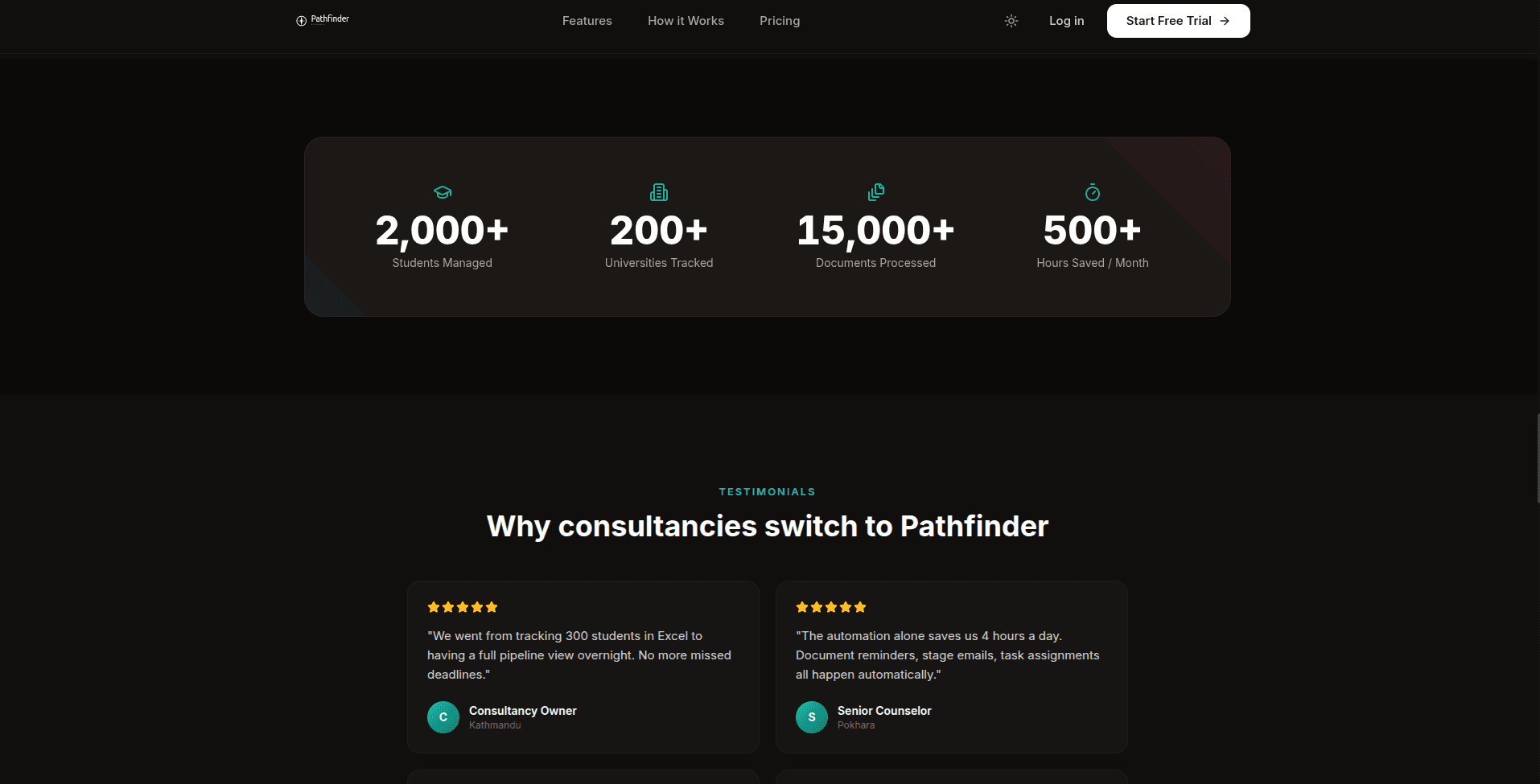Click the 200+ statistic number
Image resolution: width=1540 pixels, height=784 pixels.
click(x=659, y=231)
